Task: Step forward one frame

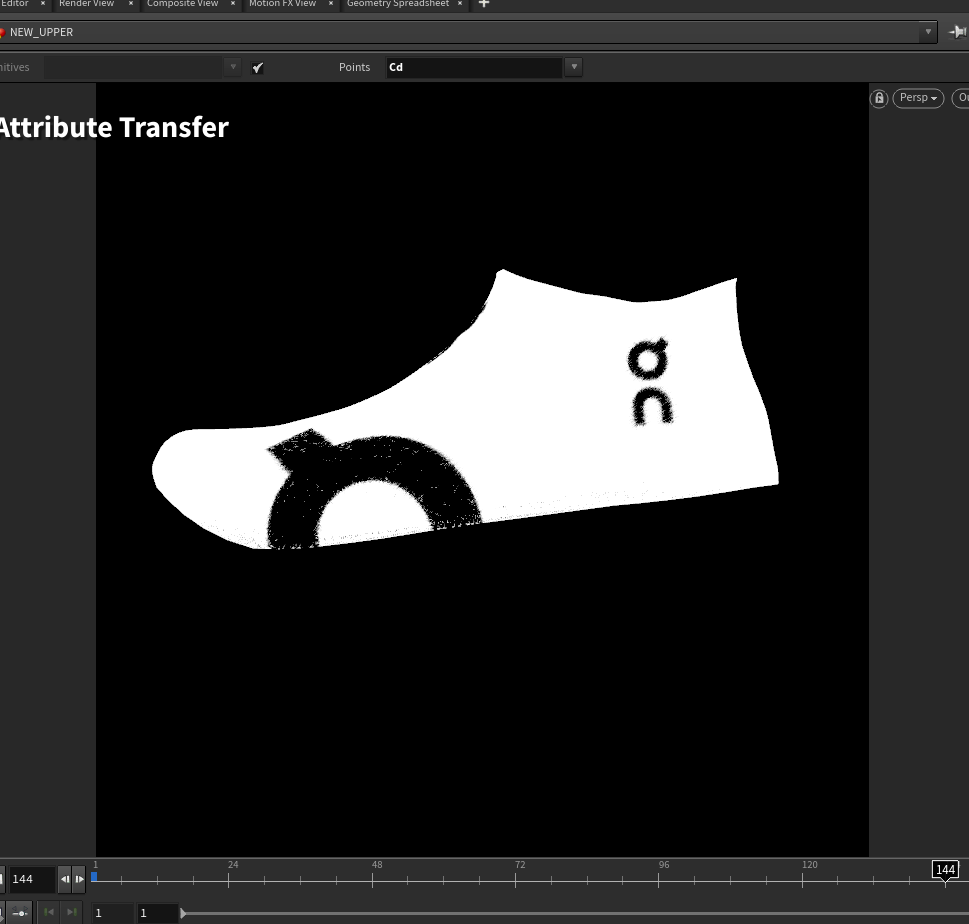Action: tap(79, 879)
